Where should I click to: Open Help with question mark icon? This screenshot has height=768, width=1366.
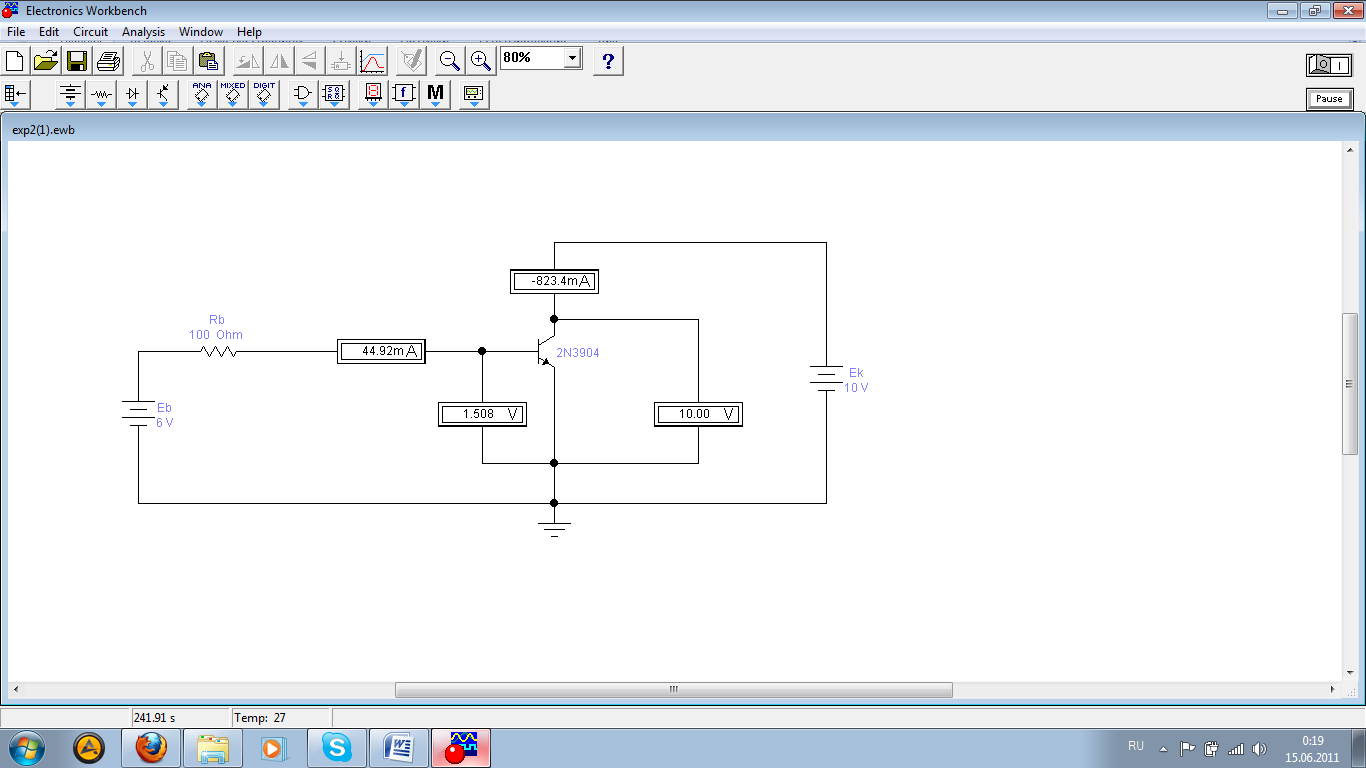click(608, 61)
